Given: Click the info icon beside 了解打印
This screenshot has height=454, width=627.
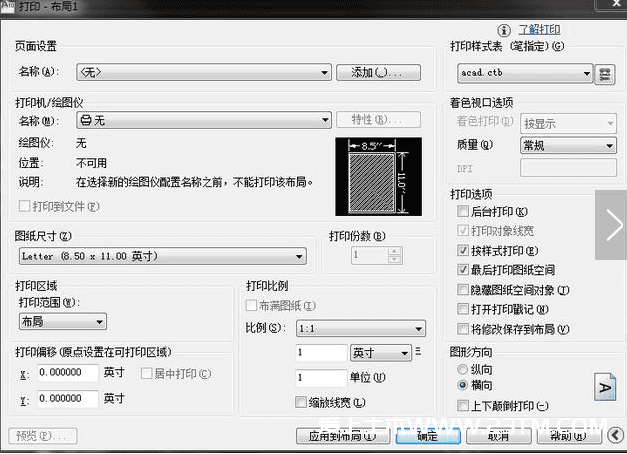Looking at the screenshot, I should [x=504, y=30].
